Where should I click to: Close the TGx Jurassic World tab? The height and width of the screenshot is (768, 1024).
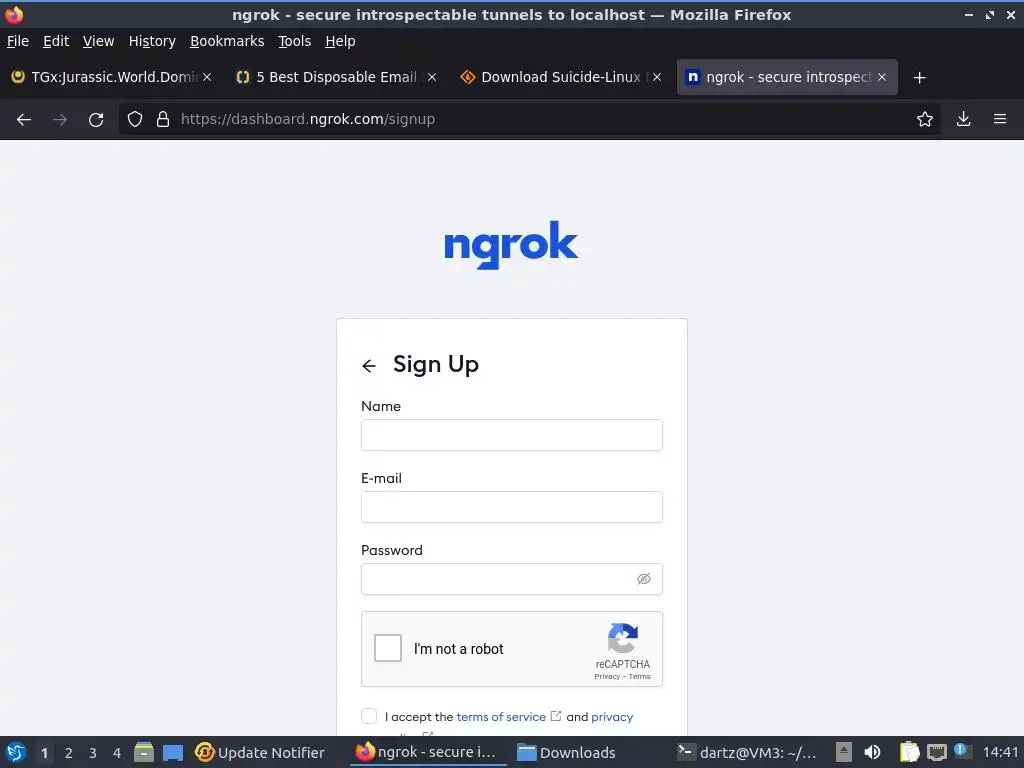click(x=207, y=77)
